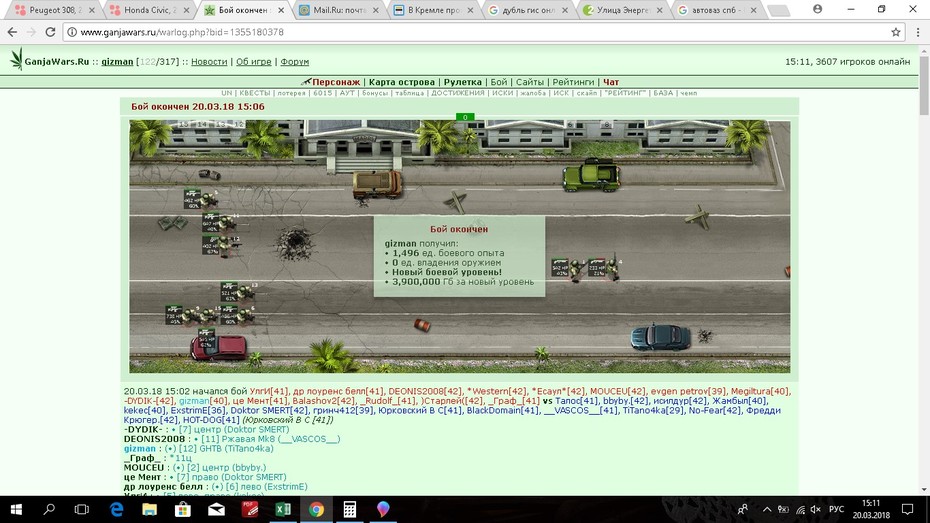Click the чемп submenu link
930x523 pixels.
pyautogui.click(x=689, y=93)
